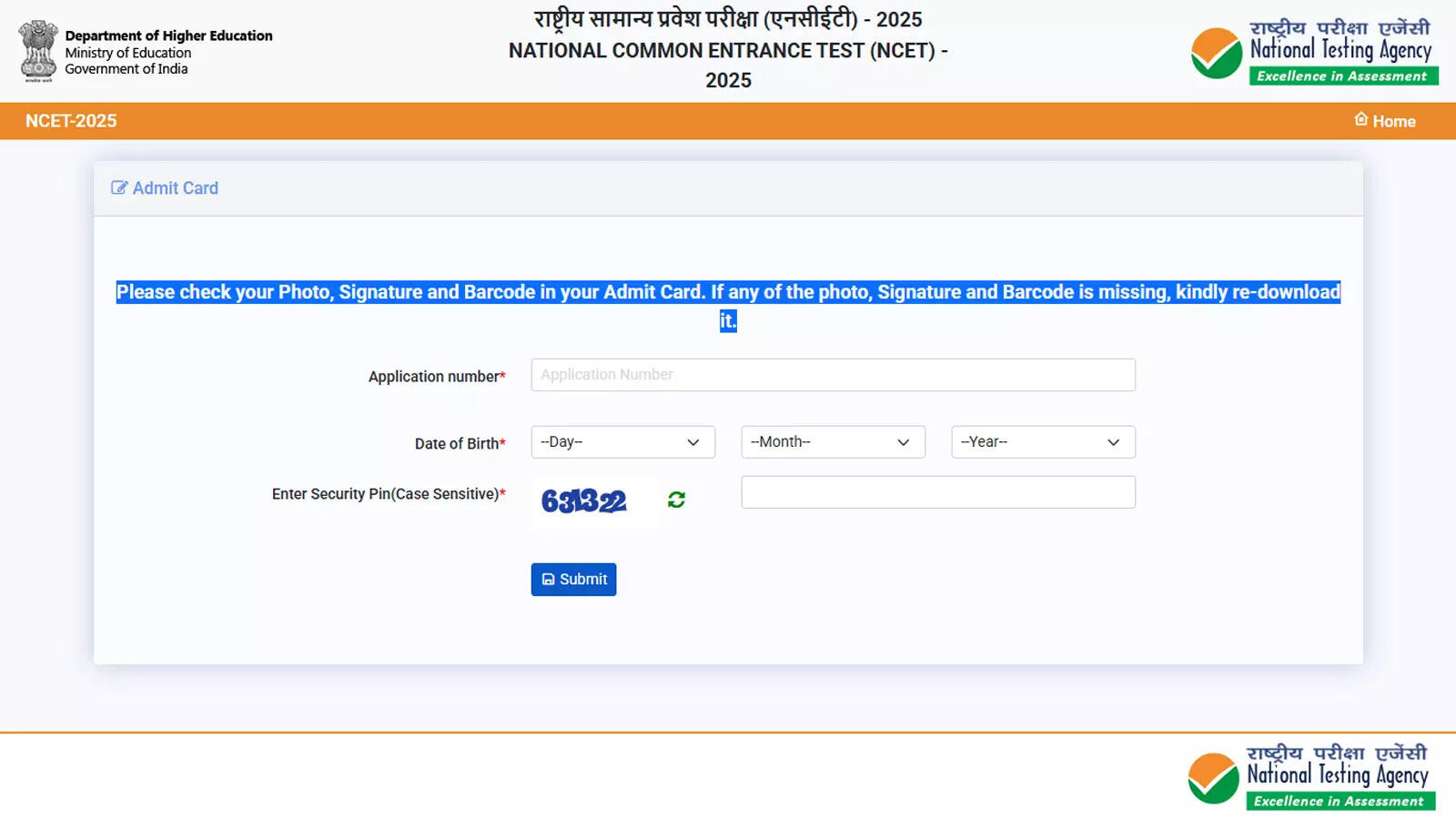Click inside the Application Number field
The height and width of the screenshot is (819, 1456).
pos(833,374)
